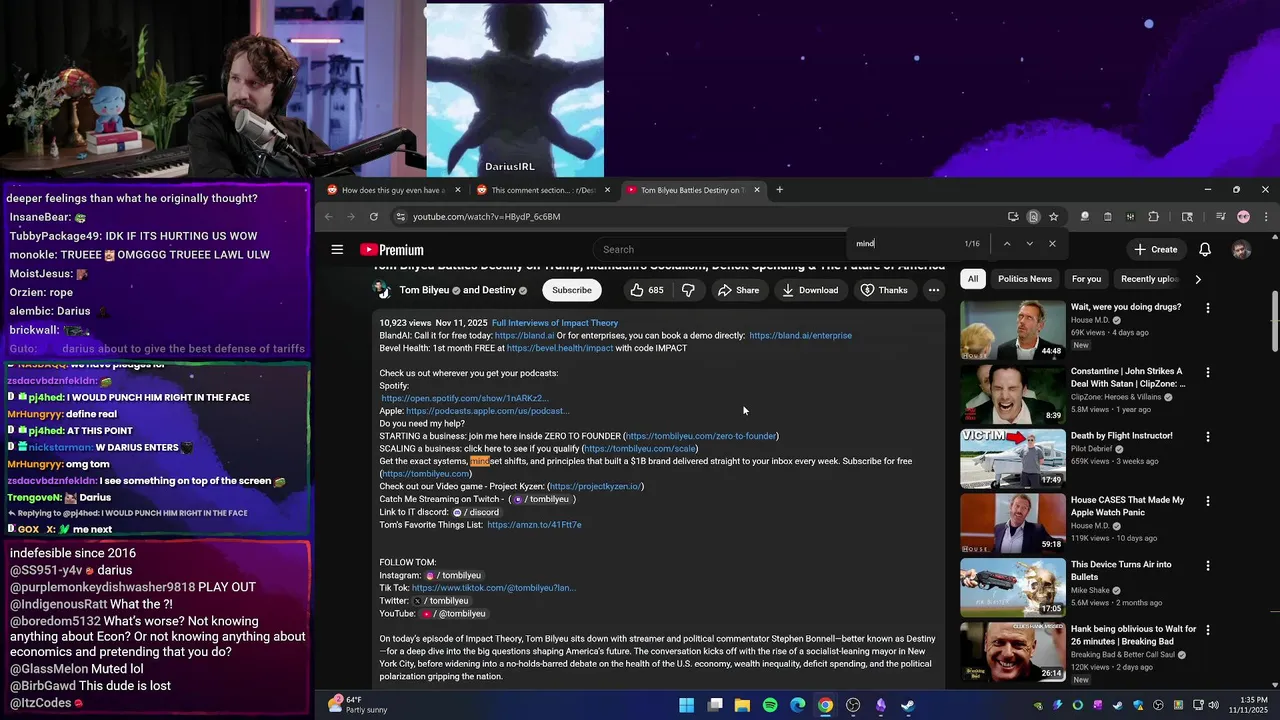Open the Apple podcasts link

tap(488, 411)
